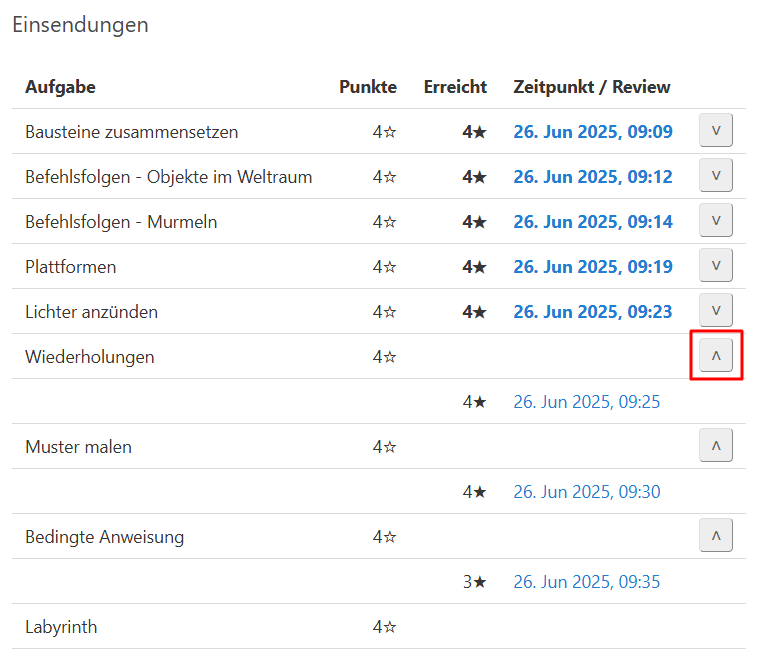The image size is (764, 661).
Task: Click the Einsendungen heading
Action: (x=80, y=25)
